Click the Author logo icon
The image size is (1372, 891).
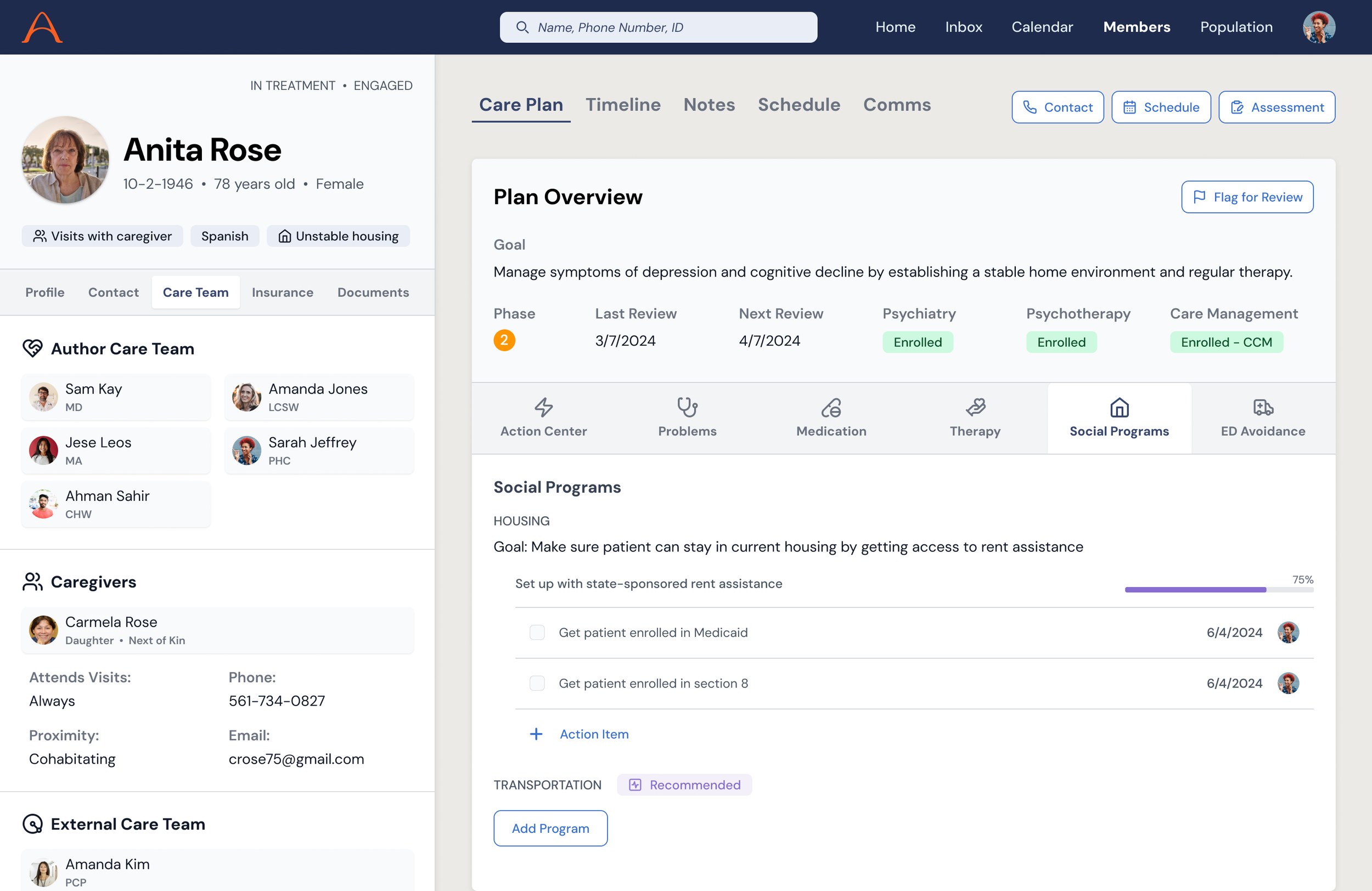point(42,27)
